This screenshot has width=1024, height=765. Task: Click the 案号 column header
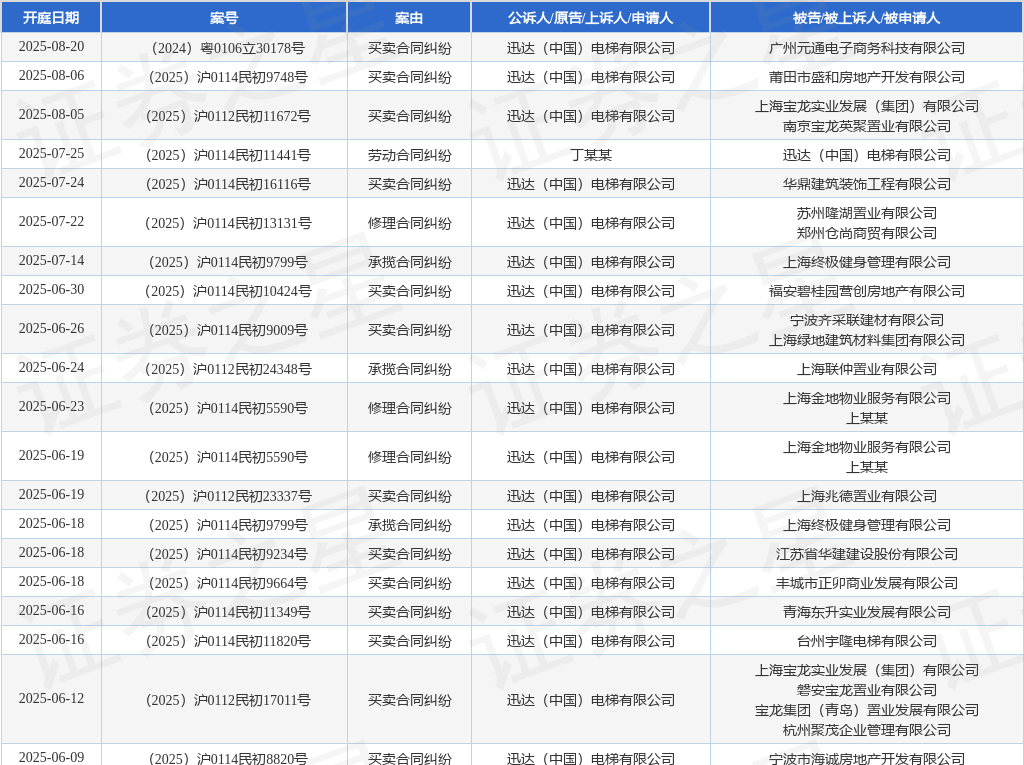pyautogui.click(x=224, y=18)
